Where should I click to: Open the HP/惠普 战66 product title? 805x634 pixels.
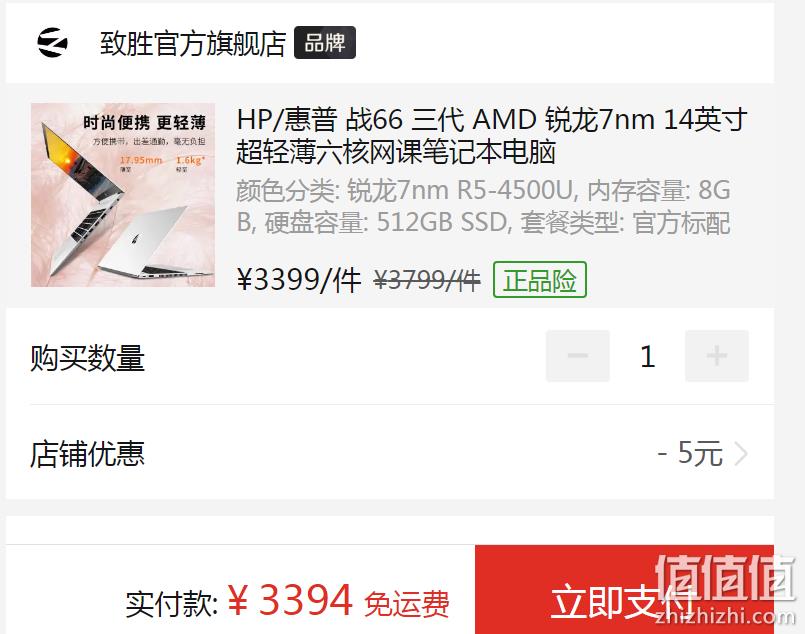[x=491, y=135]
